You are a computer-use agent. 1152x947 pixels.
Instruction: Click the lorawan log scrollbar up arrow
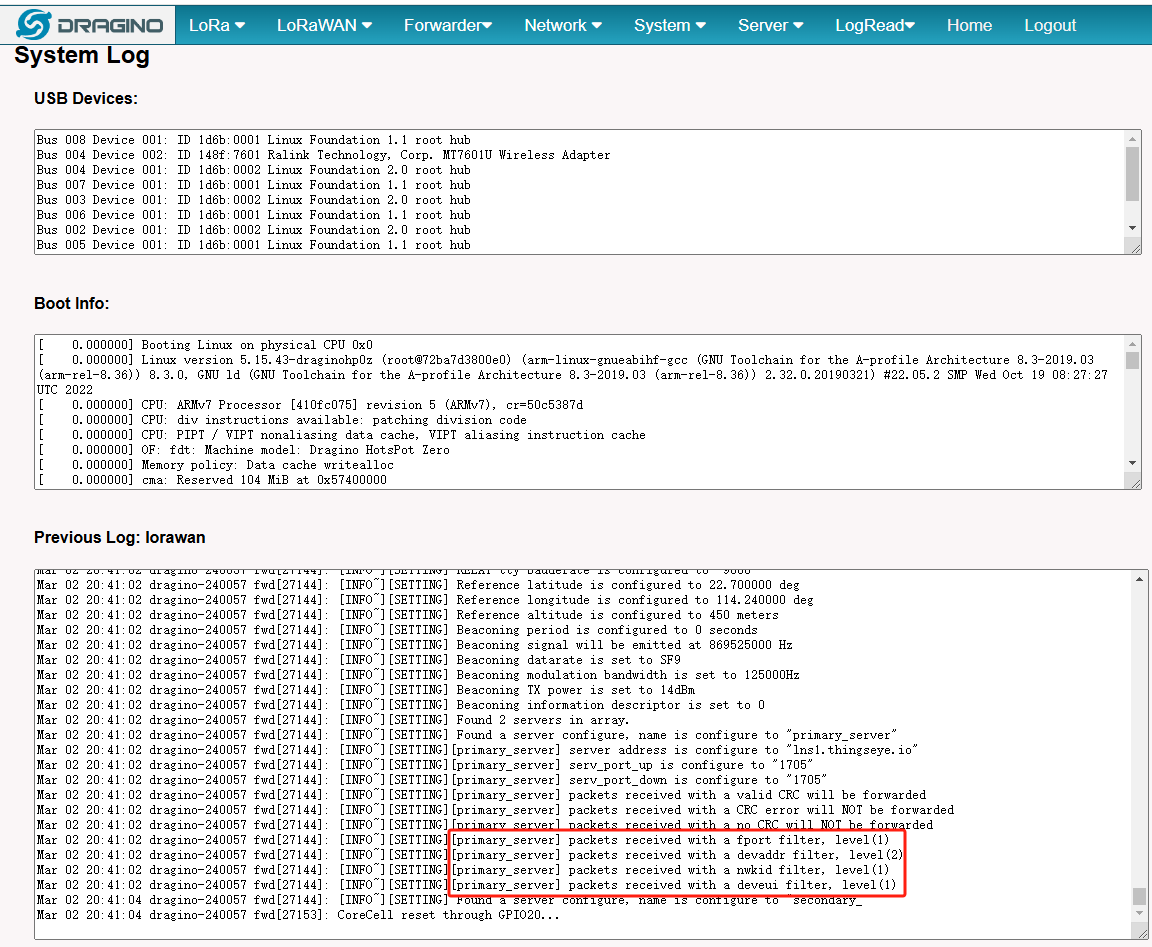[1139, 579]
